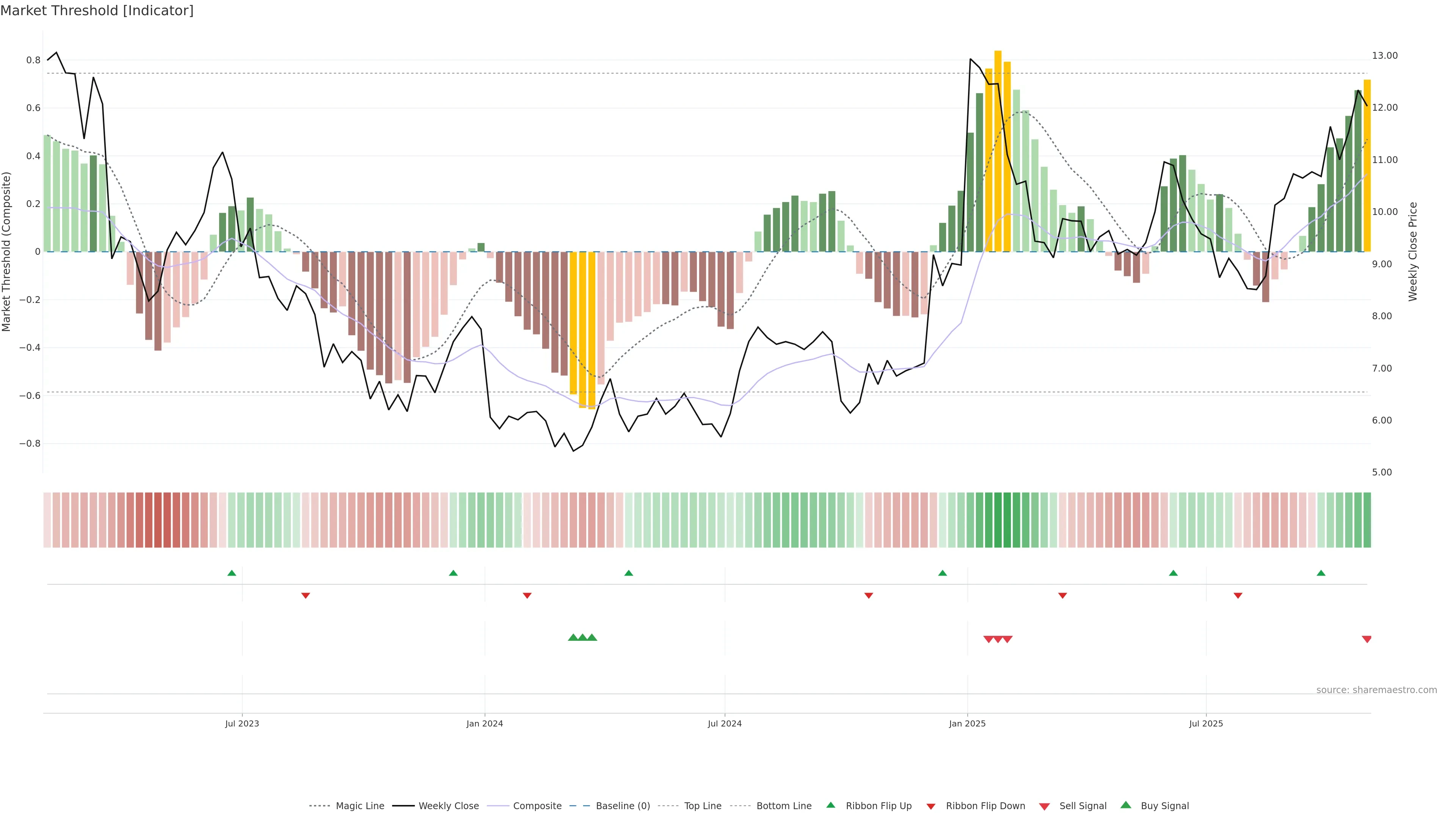The height and width of the screenshot is (819, 1456).
Task: Click Ribbon Flip Down legend triangle icon
Action: pos(931,806)
